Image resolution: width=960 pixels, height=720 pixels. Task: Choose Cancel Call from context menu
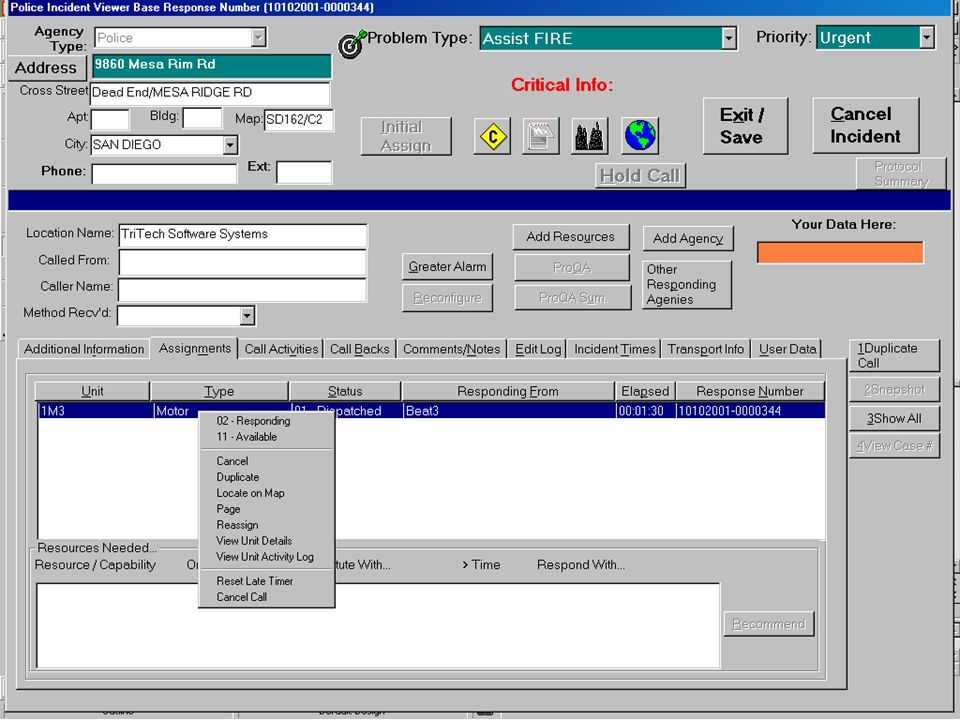[x=267, y=597]
